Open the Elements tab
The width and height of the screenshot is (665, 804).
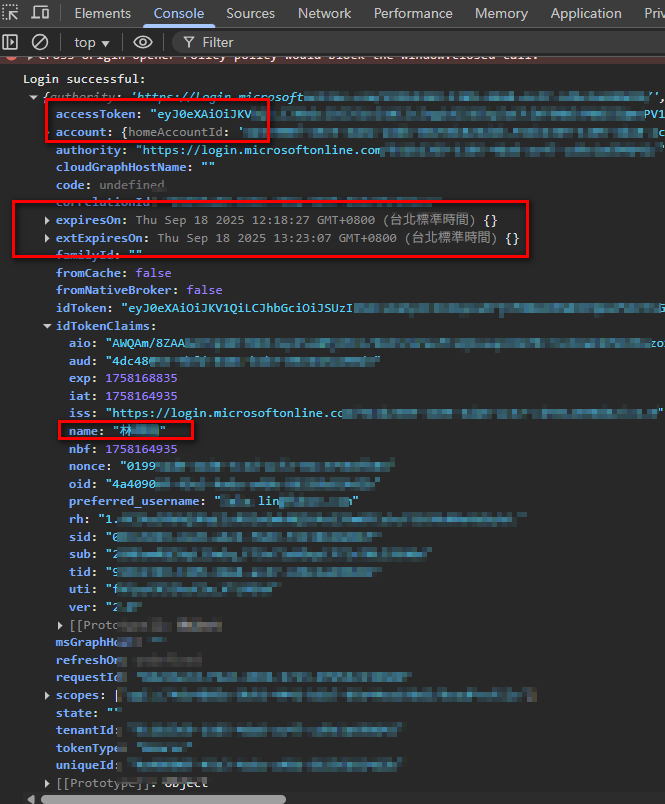(103, 13)
